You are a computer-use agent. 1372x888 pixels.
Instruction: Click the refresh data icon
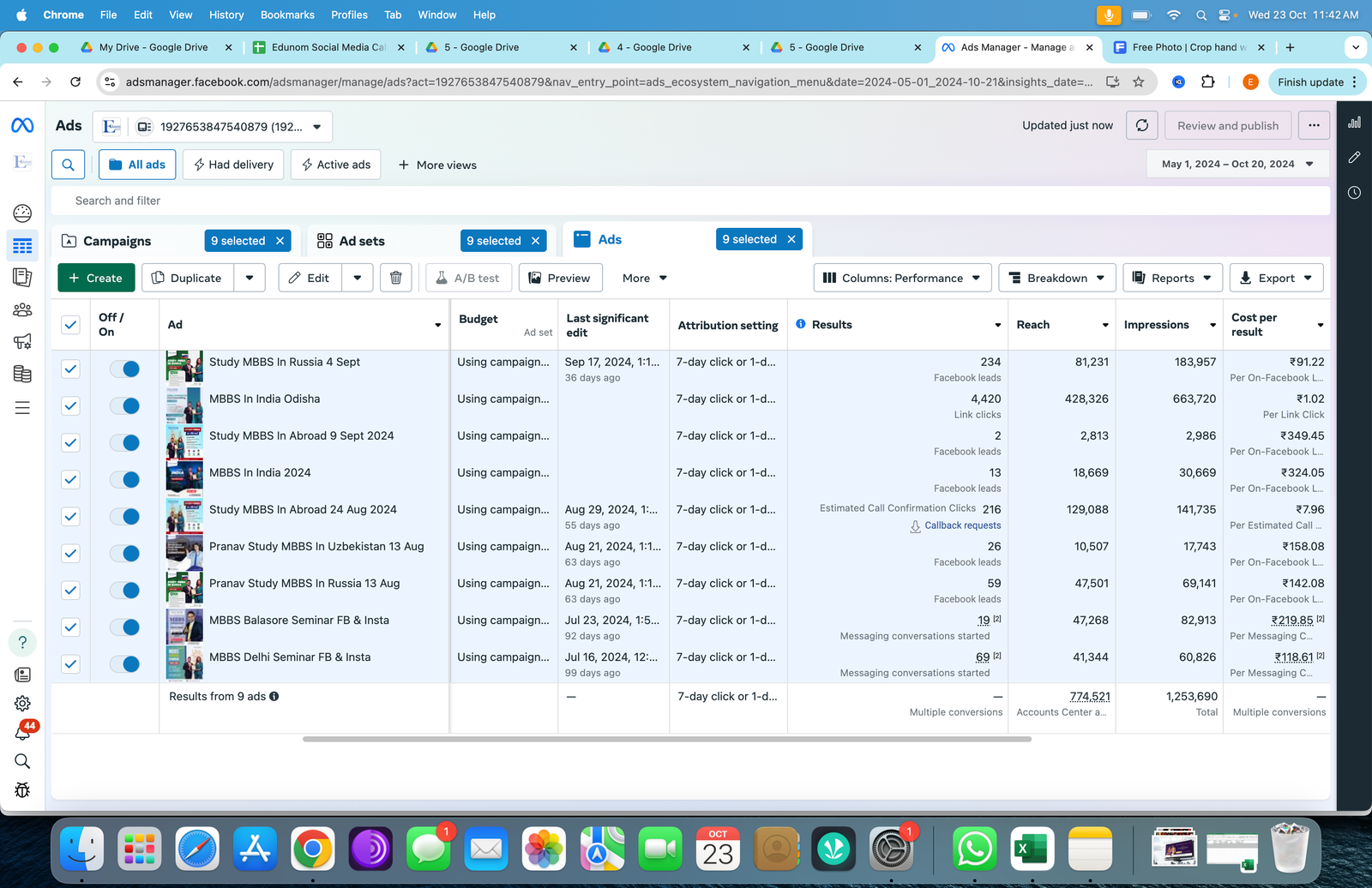pyautogui.click(x=1141, y=125)
